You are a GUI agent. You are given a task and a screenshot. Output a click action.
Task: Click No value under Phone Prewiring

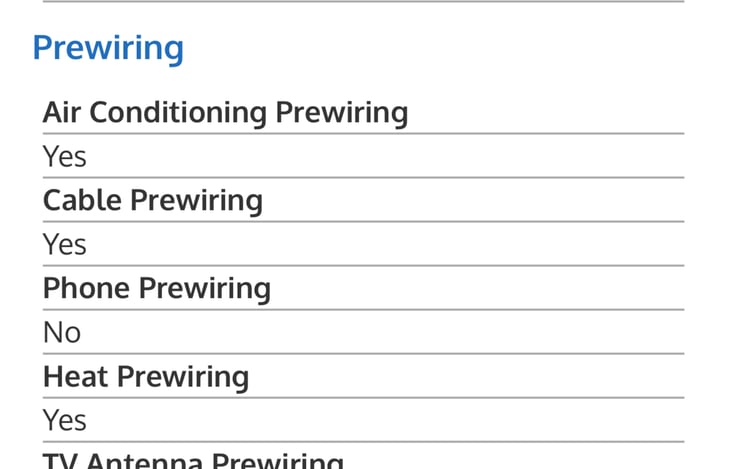61,332
